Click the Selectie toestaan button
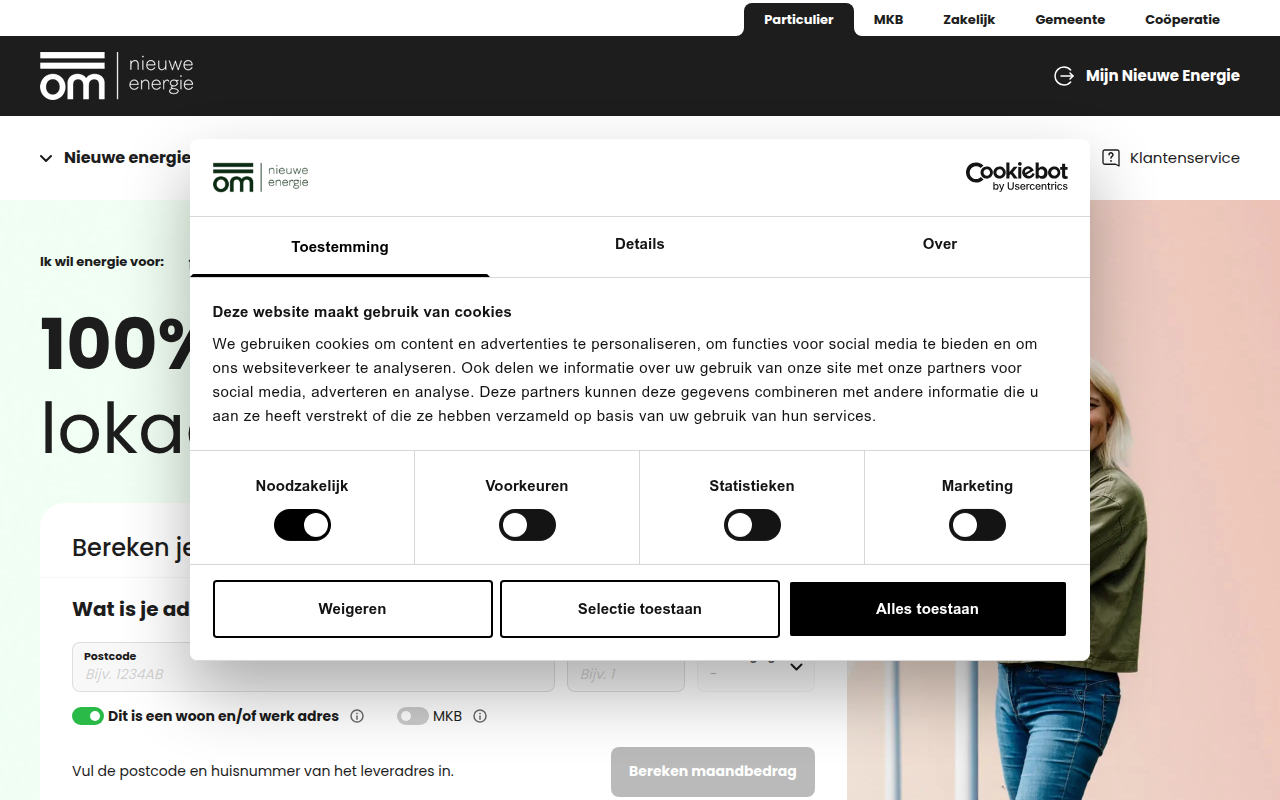This screenshot has width=1280, height=800. [640, 609]
